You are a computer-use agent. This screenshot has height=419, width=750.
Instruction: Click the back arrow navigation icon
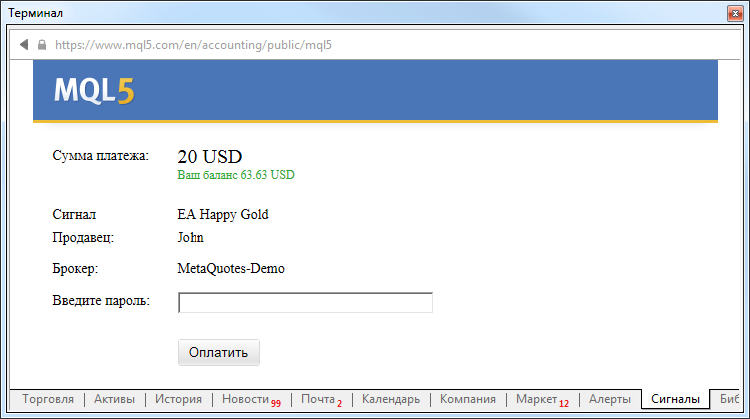point(24,44)
